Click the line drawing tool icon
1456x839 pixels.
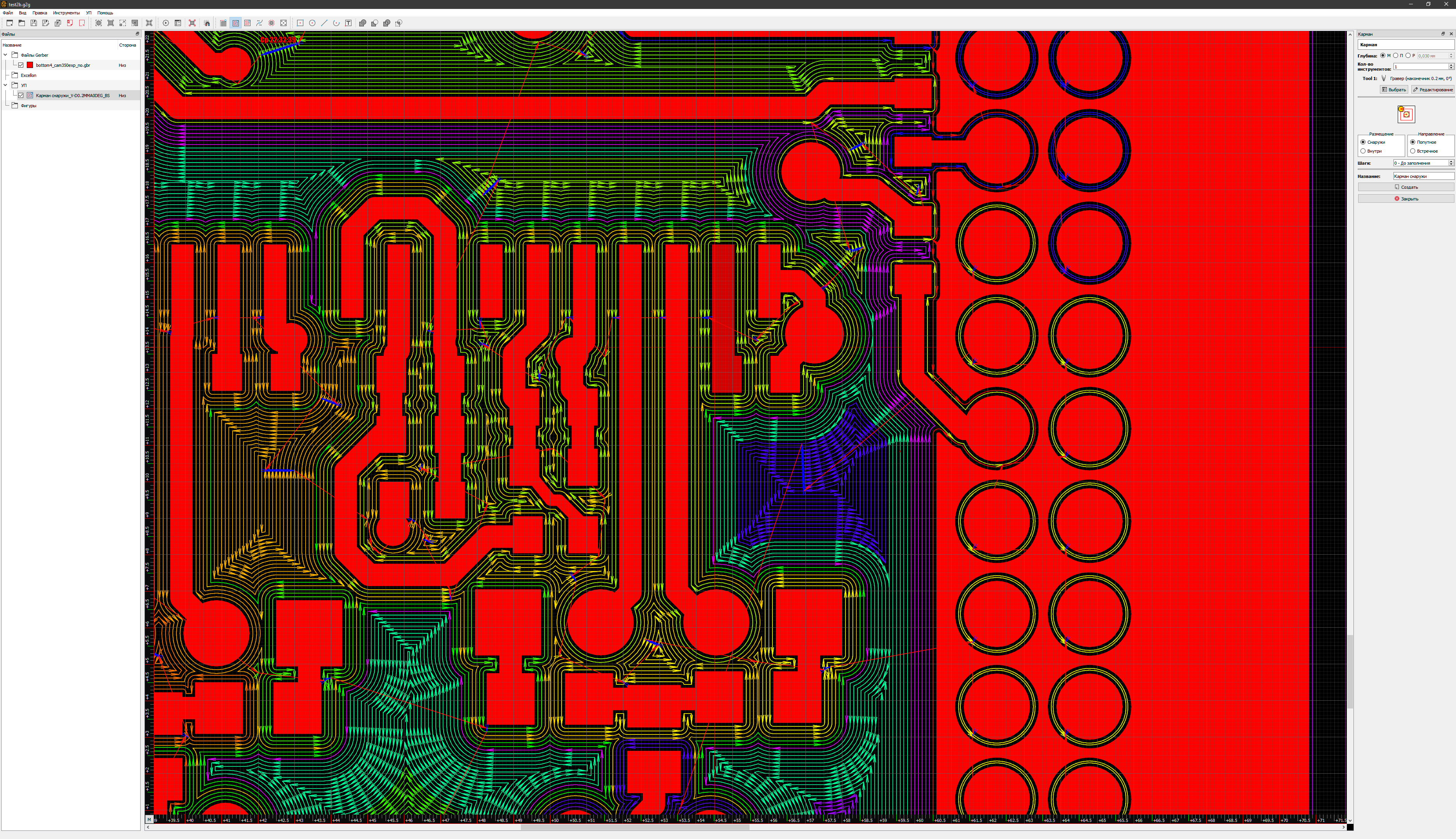coord(324,23)
